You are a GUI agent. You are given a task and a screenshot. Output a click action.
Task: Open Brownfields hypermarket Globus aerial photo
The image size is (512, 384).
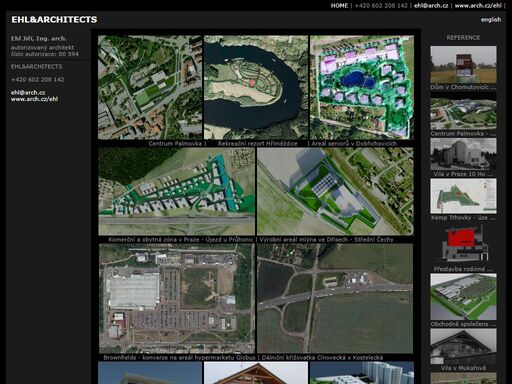[177, 298]
